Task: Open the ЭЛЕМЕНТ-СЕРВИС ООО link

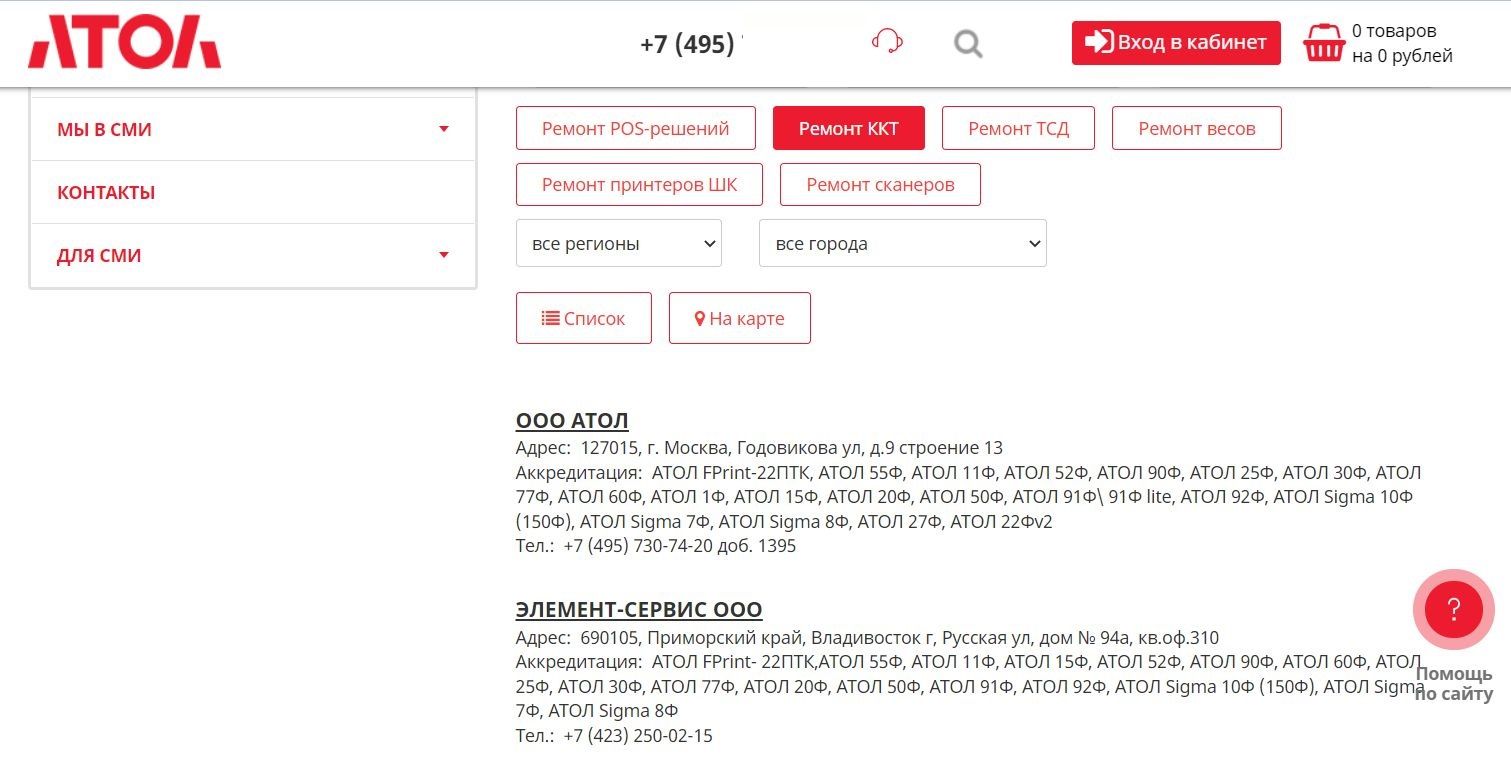Action: 639,609
